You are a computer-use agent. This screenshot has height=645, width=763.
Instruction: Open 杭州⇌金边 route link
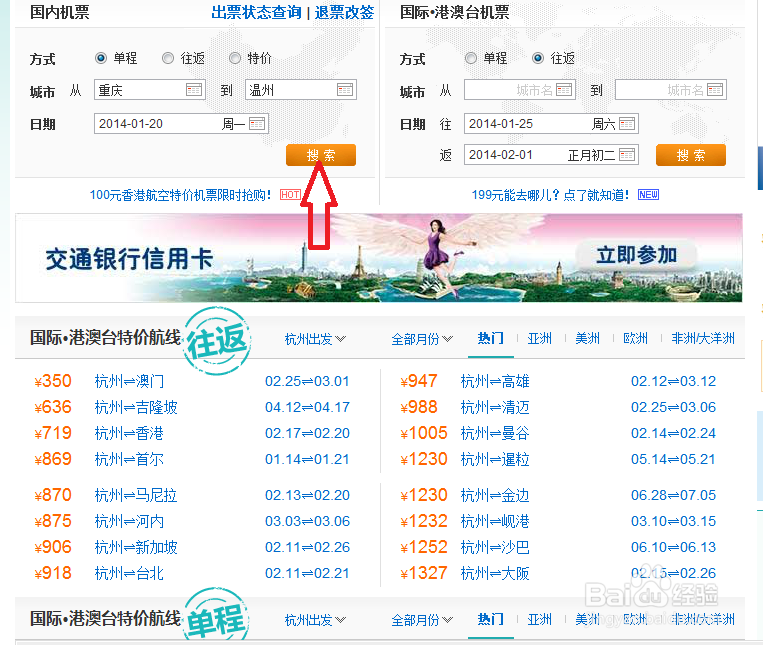point(495,495)
